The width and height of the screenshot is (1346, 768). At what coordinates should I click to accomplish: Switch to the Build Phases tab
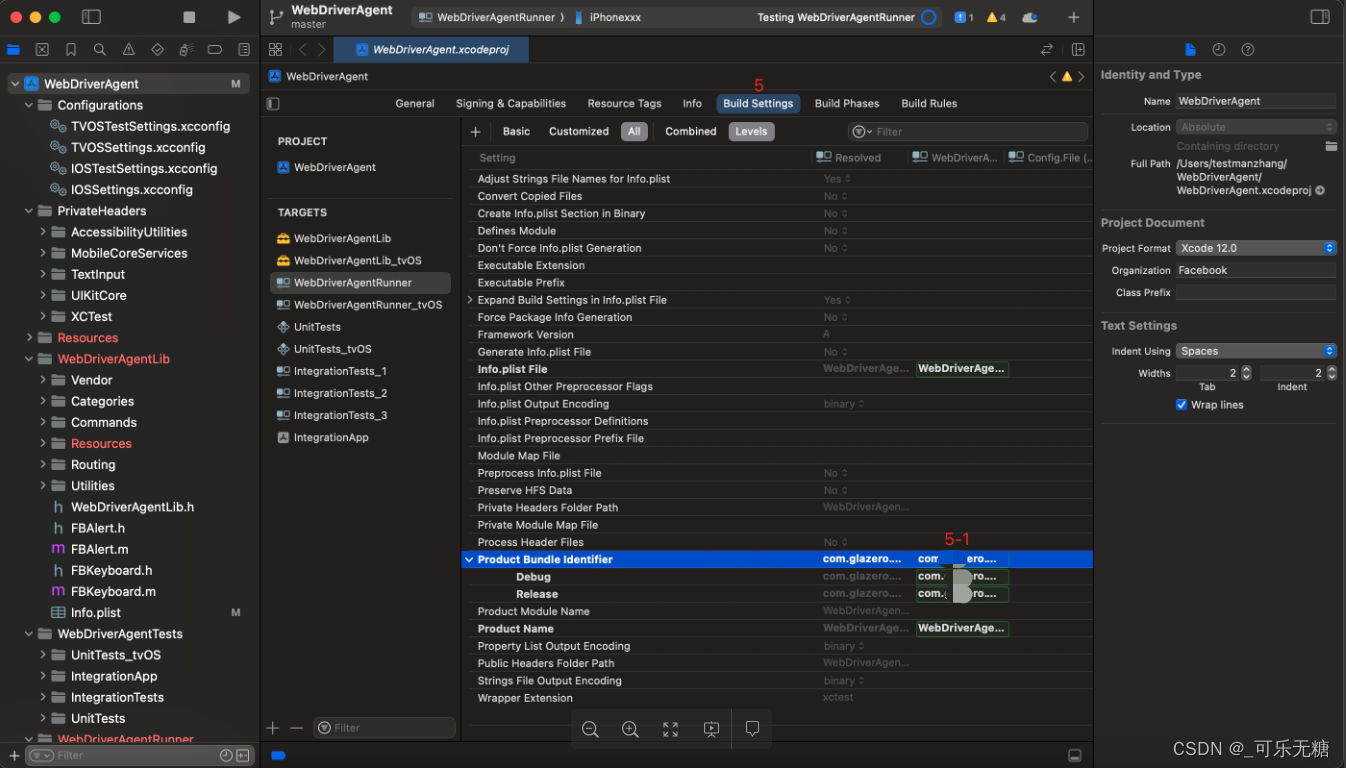pos(847,103)
